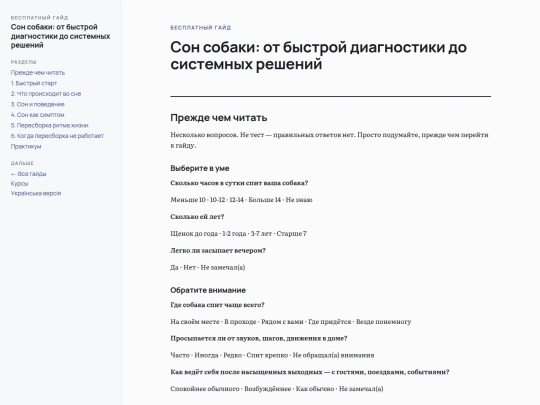The height and width of the screenshot is (405, 540).
Task: Click the 'Обратите внимание' subheading
Action: [208, 290]
